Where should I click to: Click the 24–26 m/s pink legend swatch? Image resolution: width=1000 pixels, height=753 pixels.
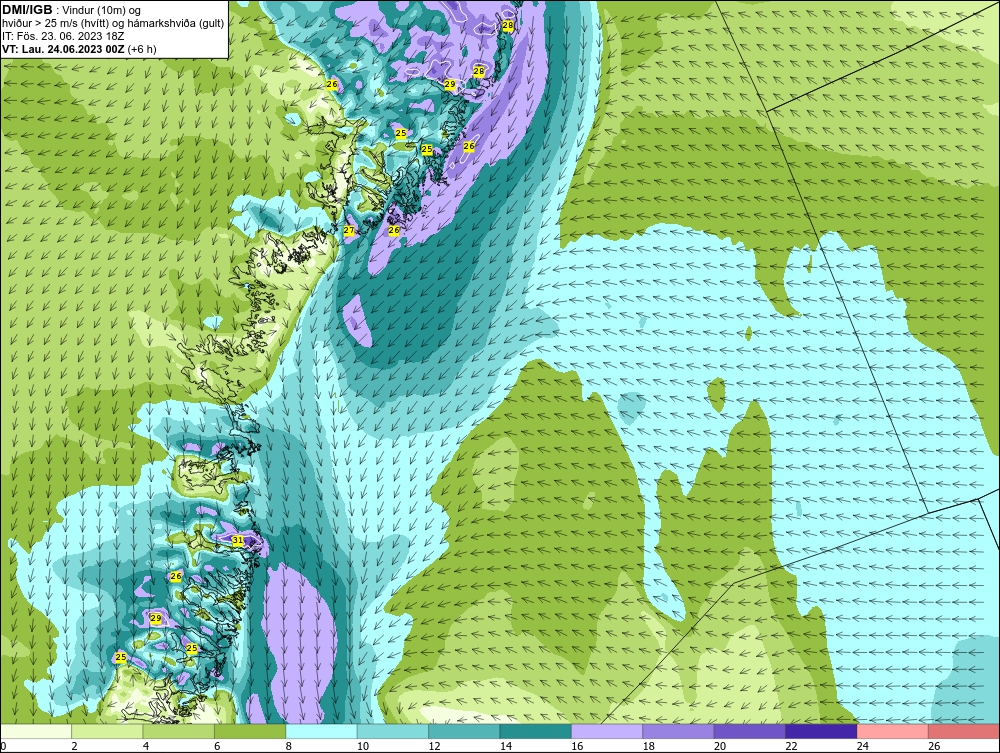(x=893, y=731)
